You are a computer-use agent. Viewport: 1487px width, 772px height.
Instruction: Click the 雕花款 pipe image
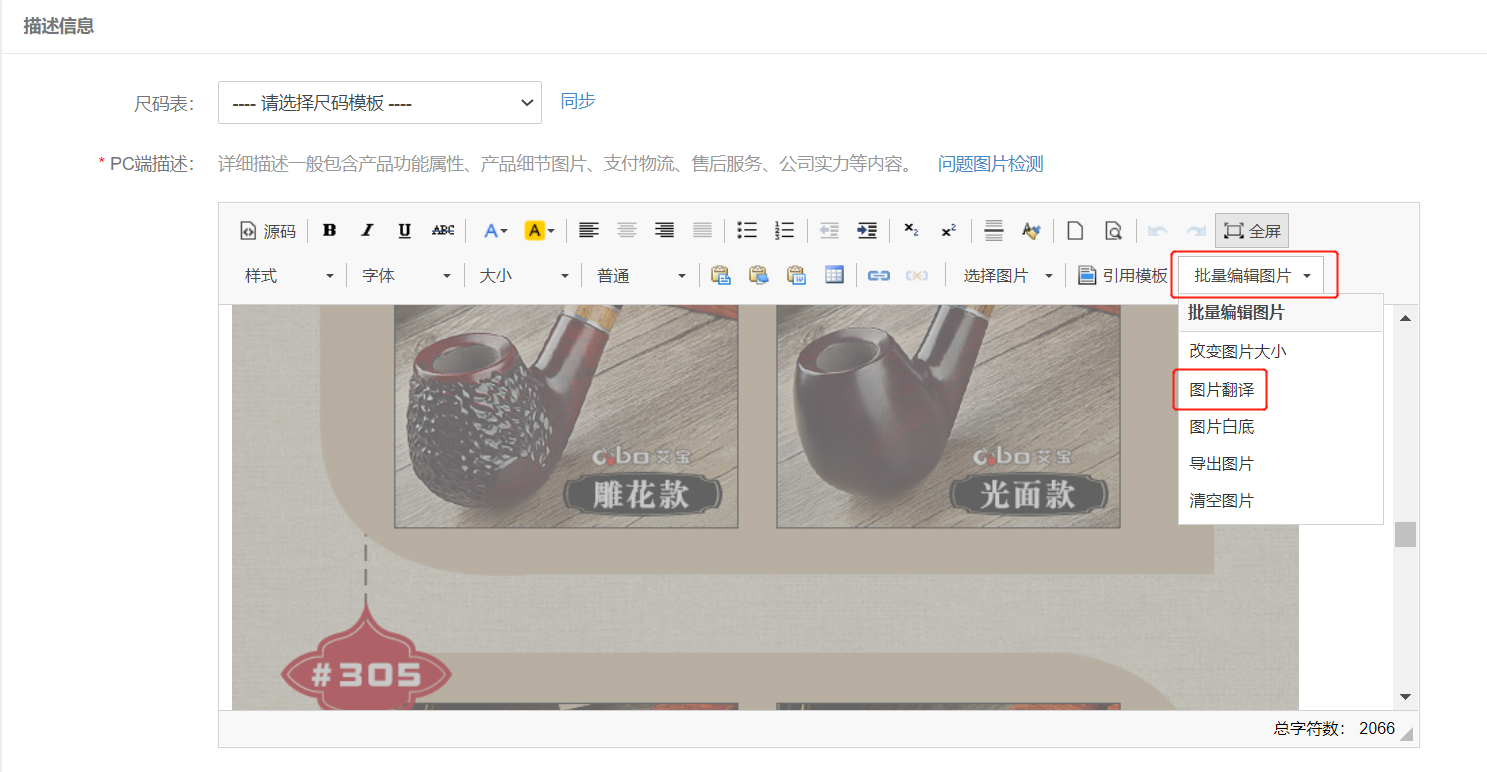[566, 417]
